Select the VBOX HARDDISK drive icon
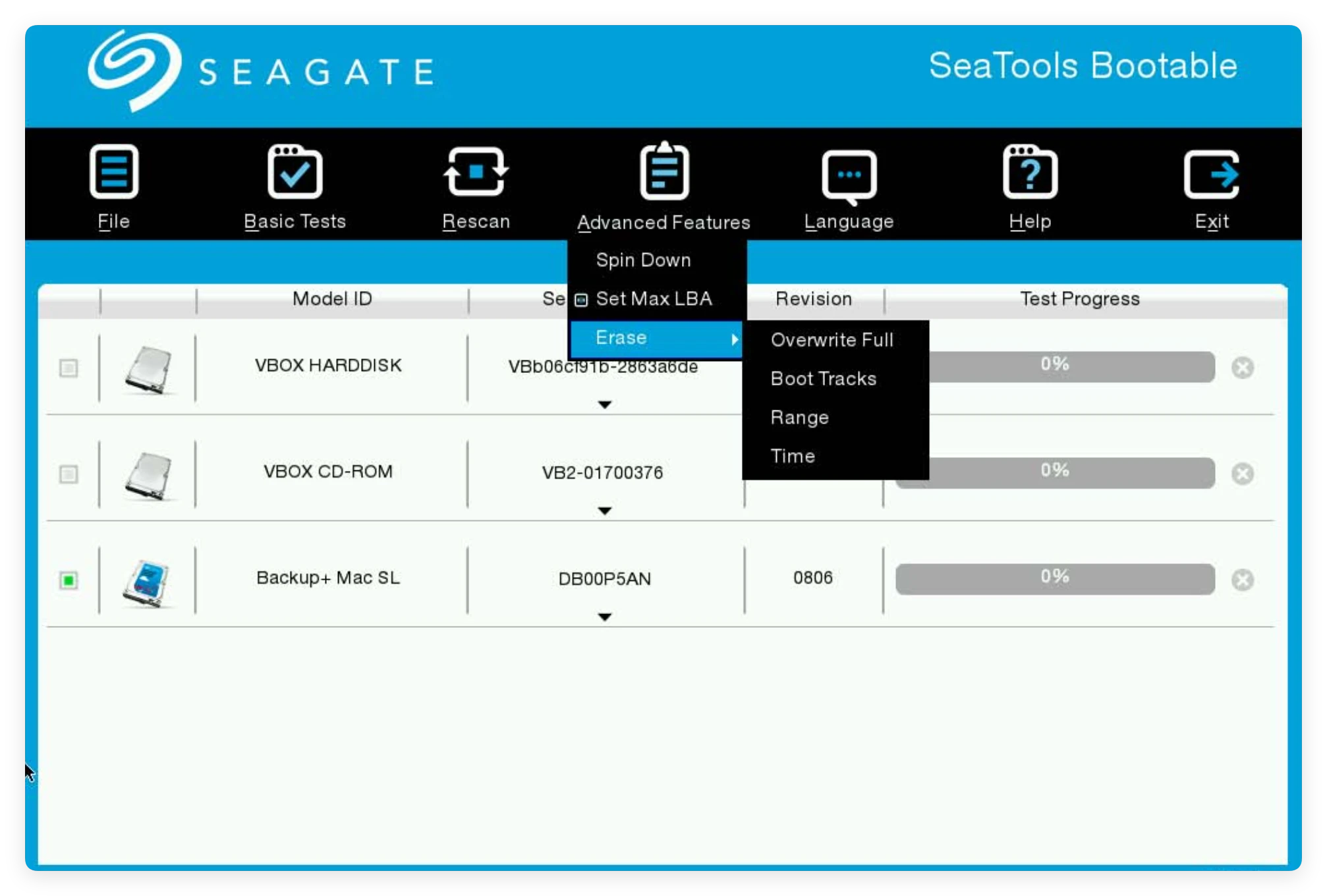This screenshot has width=1327, height=896. point(148,369)
